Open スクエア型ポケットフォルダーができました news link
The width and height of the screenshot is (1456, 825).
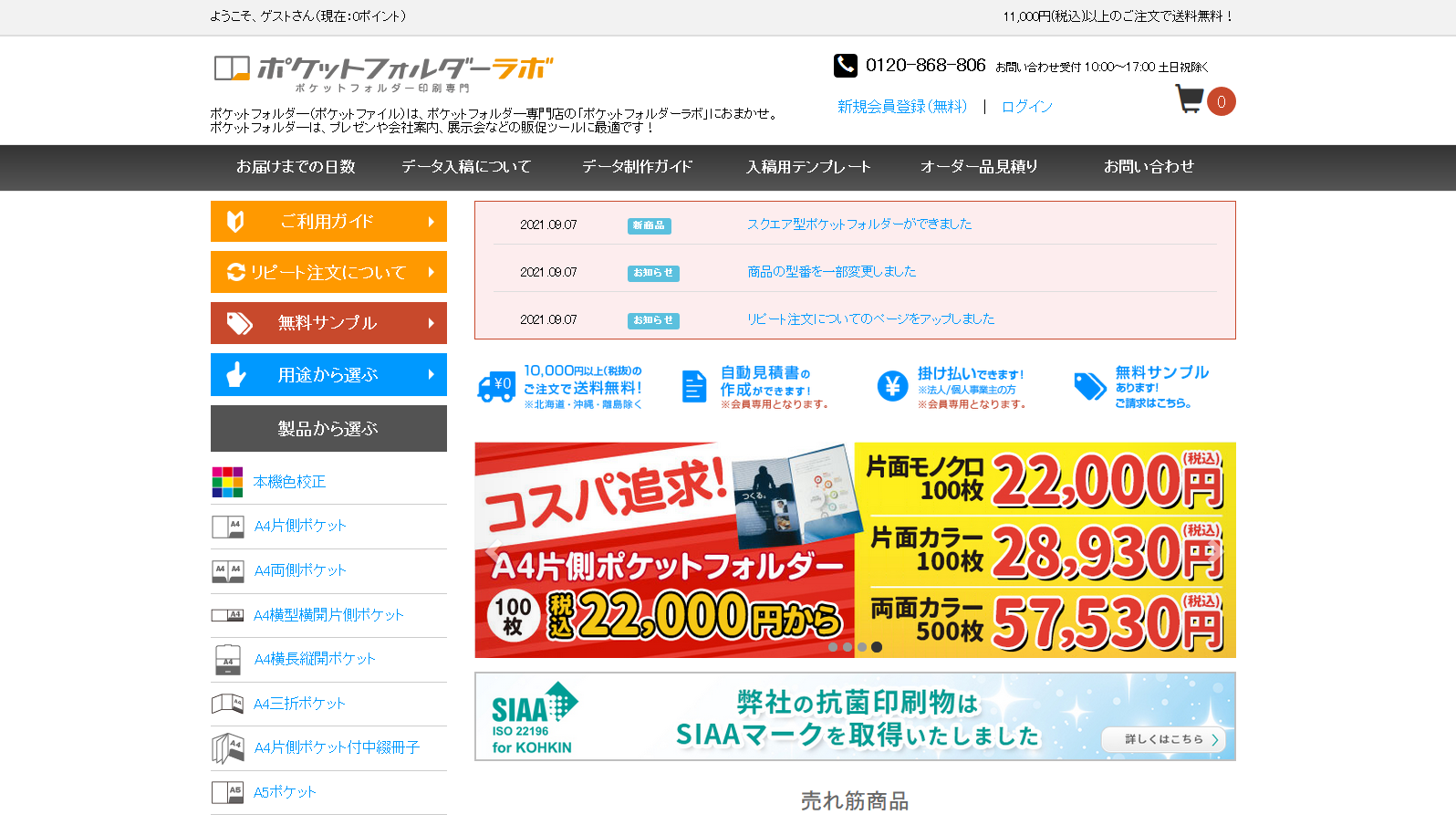(859, 225)
